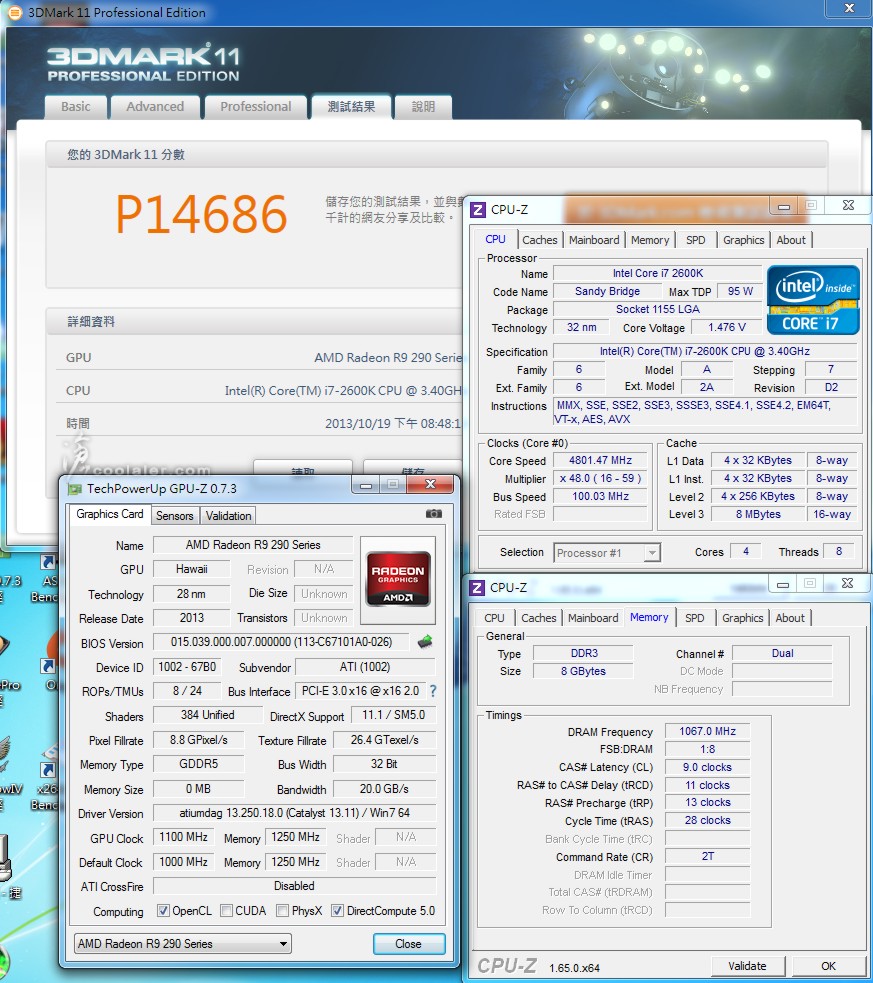
Task: Click the 3DMark 11 title bar icon
Action: tap(15, 12)
